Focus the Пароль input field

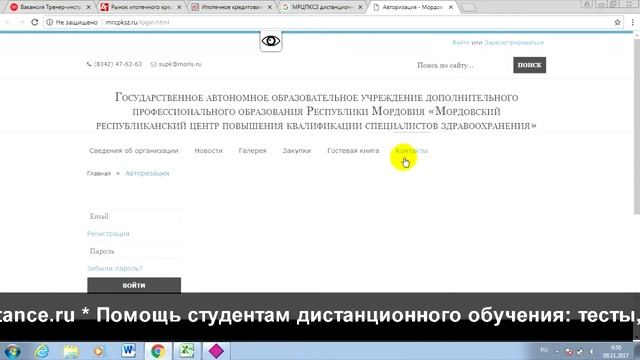click(x=134, y=251)
